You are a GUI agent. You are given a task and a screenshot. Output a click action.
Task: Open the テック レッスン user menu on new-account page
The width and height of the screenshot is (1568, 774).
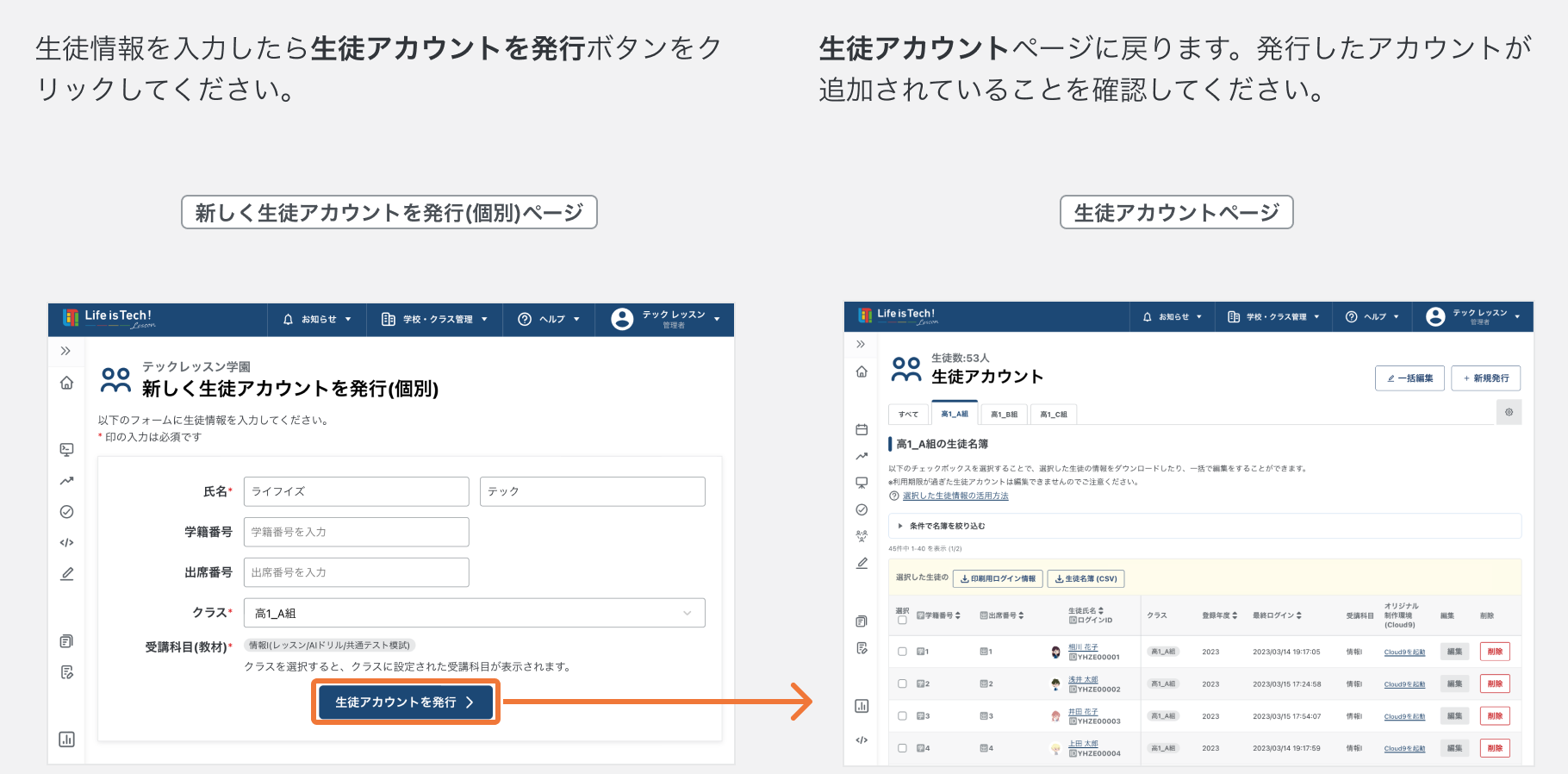[x=666, y=319]
